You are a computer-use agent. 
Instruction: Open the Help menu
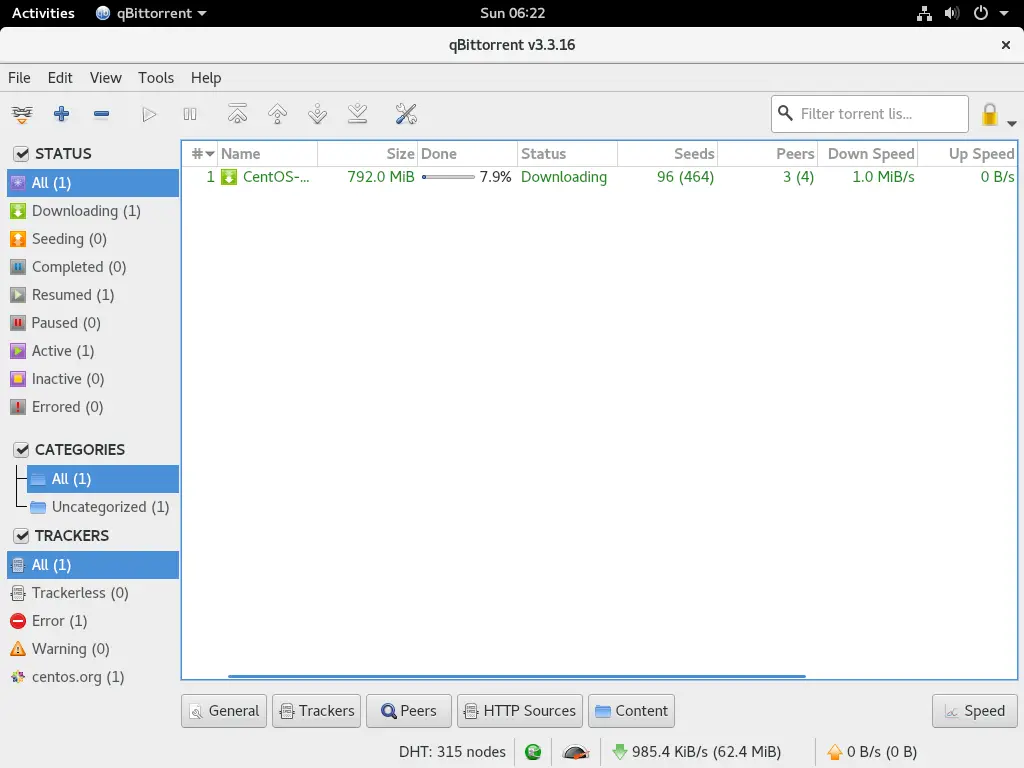point(206,78)
